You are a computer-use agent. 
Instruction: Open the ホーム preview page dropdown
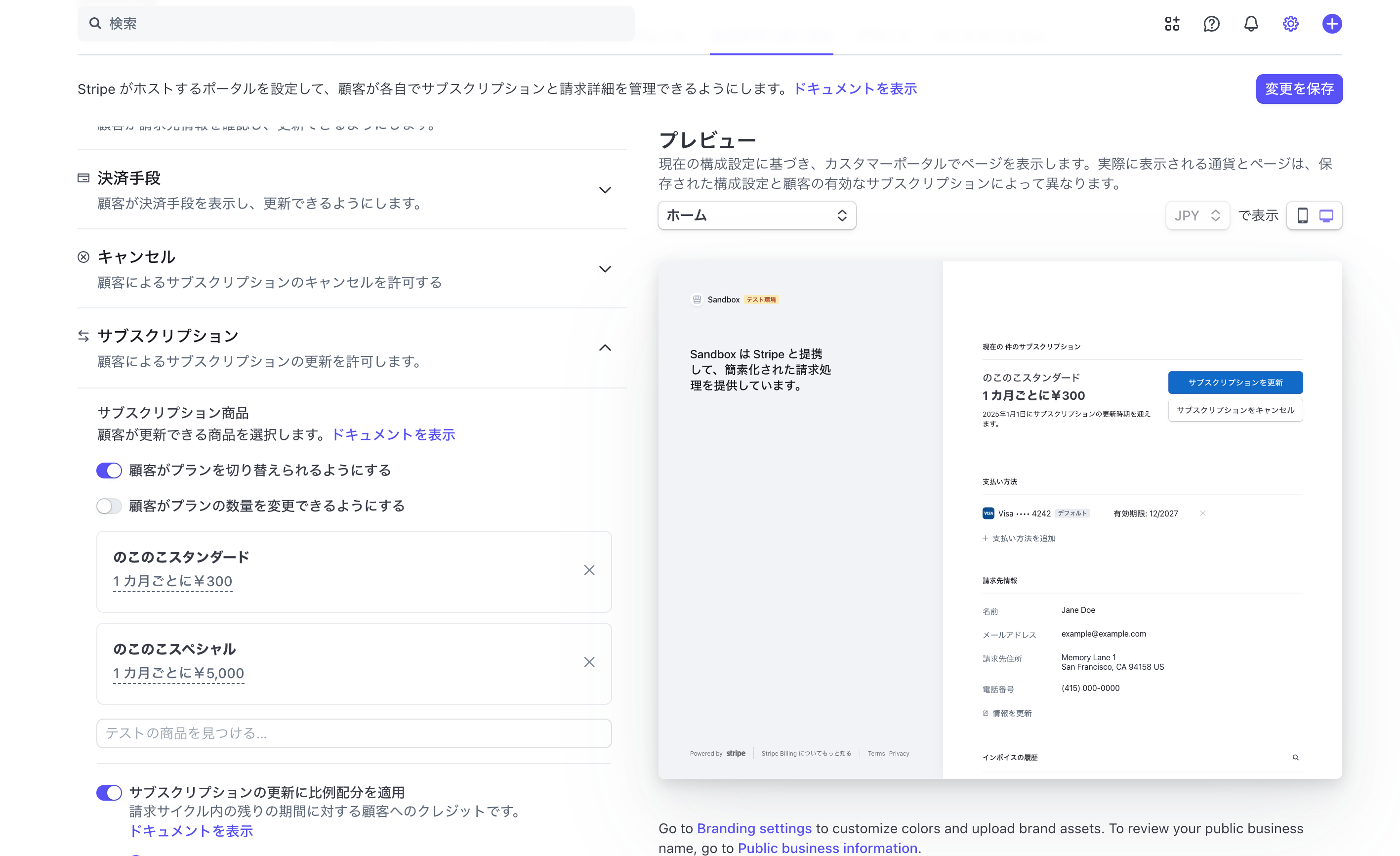coord(757,215)
